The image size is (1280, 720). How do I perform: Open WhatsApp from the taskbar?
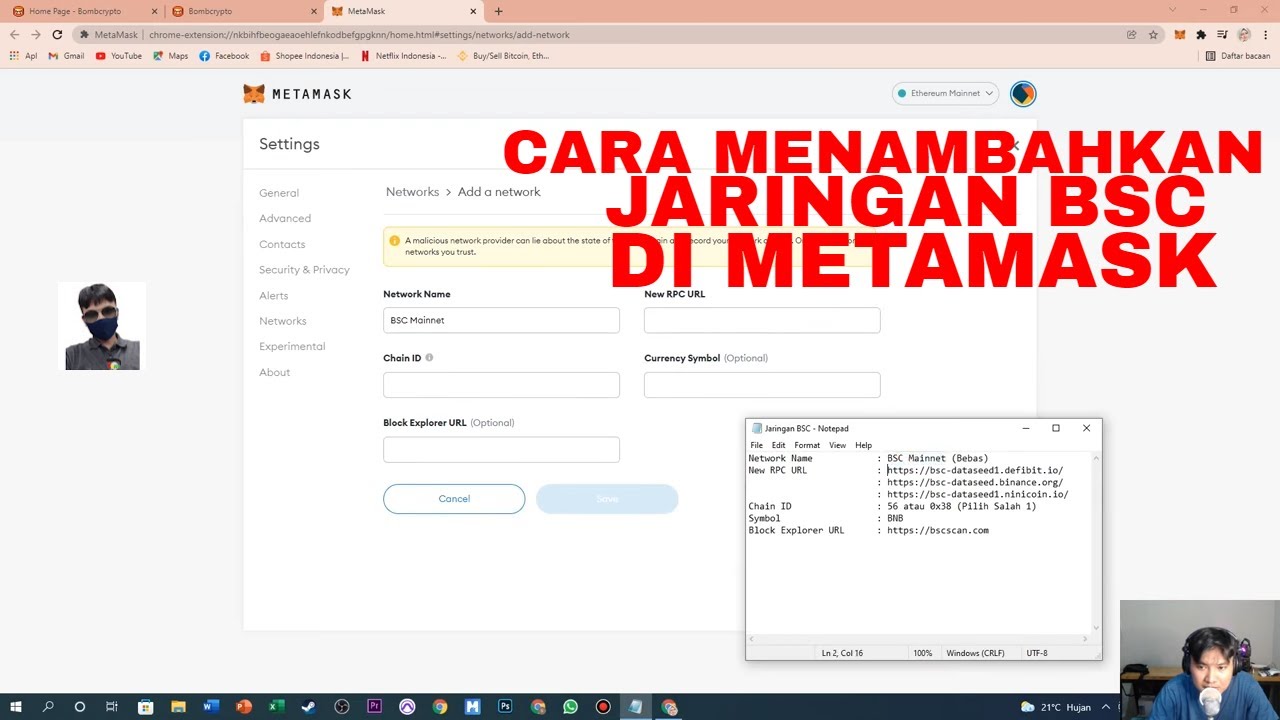tap(570, 707)
